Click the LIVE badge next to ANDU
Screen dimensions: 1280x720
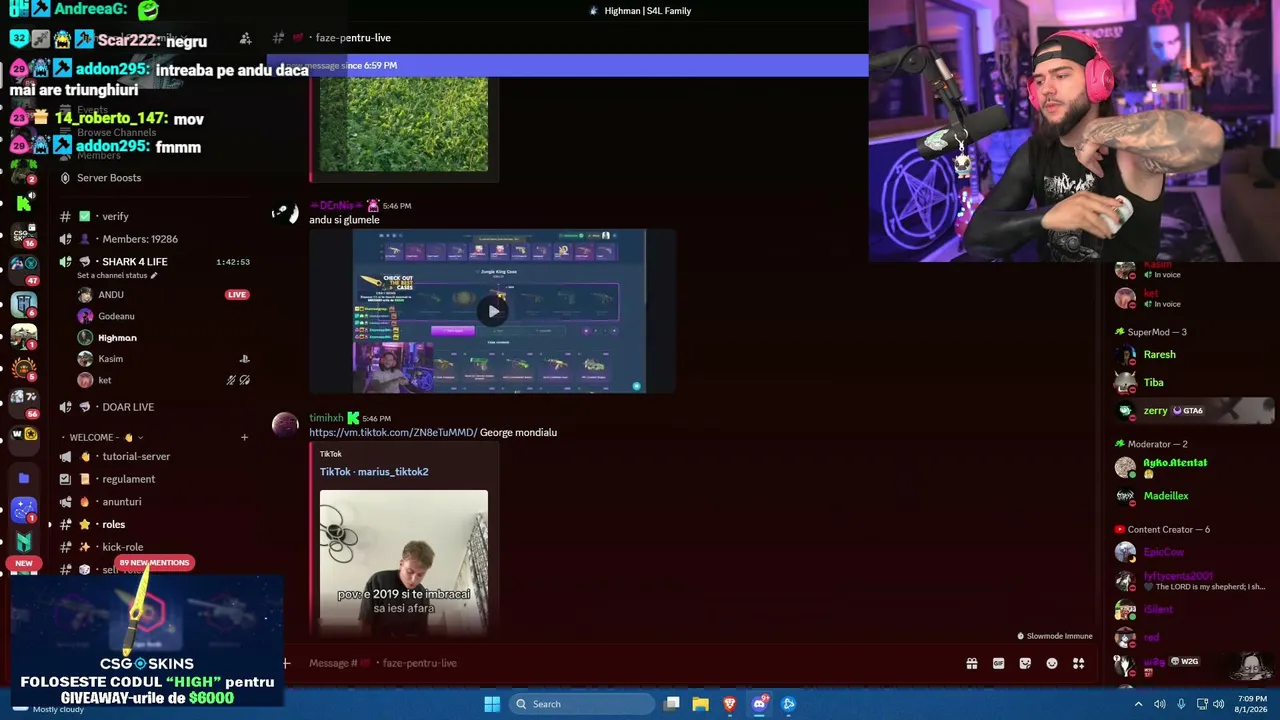click(x=237, y=295)
